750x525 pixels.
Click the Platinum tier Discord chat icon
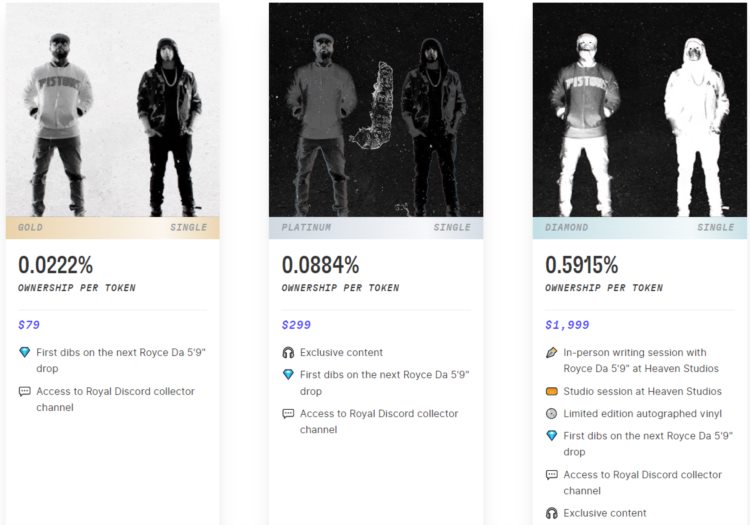point(288,414)
